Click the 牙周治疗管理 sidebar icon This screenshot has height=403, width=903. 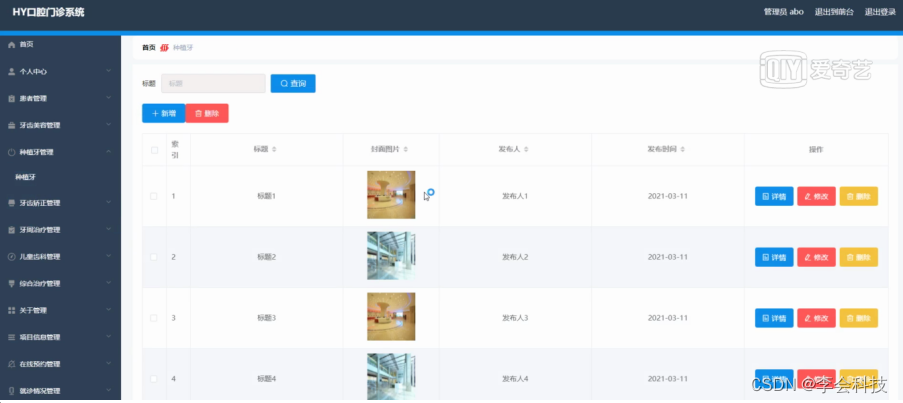[x=12, y=230]
